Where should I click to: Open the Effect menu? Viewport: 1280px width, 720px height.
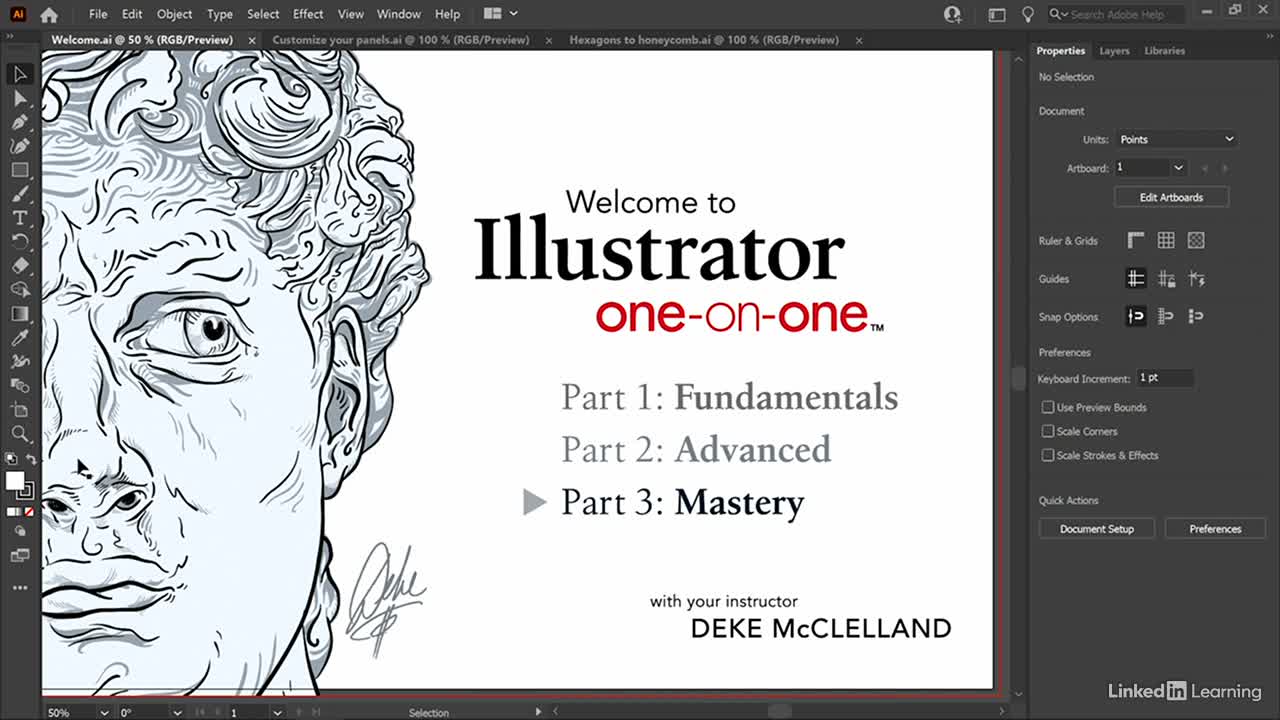pyautogui.click(x=308, y=14)
